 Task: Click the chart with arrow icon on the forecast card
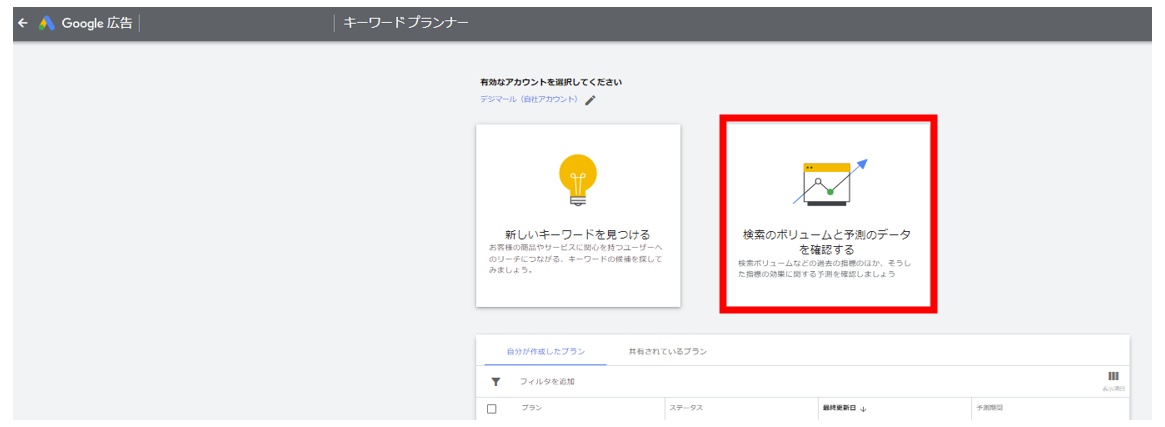pyautogui.click(x=830, y=183)
